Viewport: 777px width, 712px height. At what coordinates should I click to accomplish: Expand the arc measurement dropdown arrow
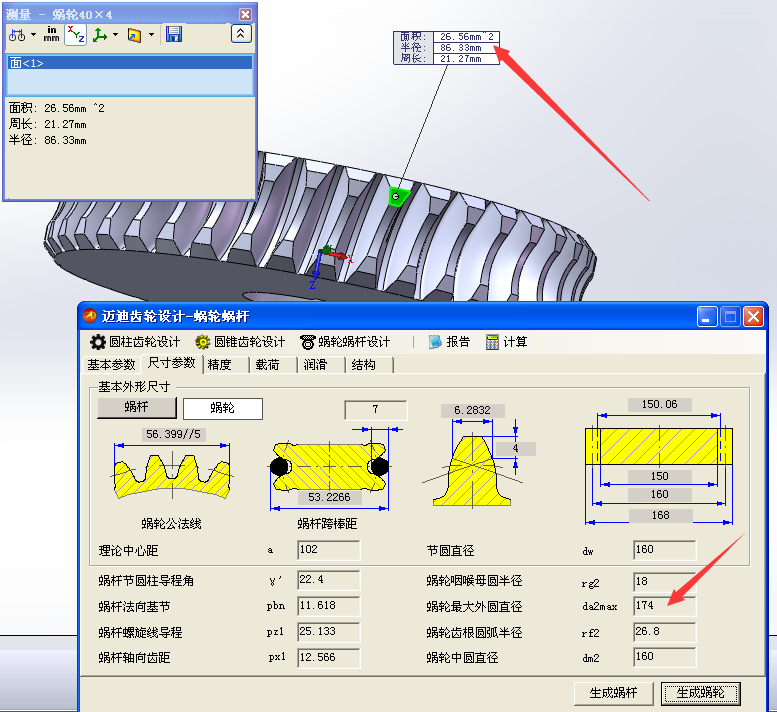(x=33, y=35)
